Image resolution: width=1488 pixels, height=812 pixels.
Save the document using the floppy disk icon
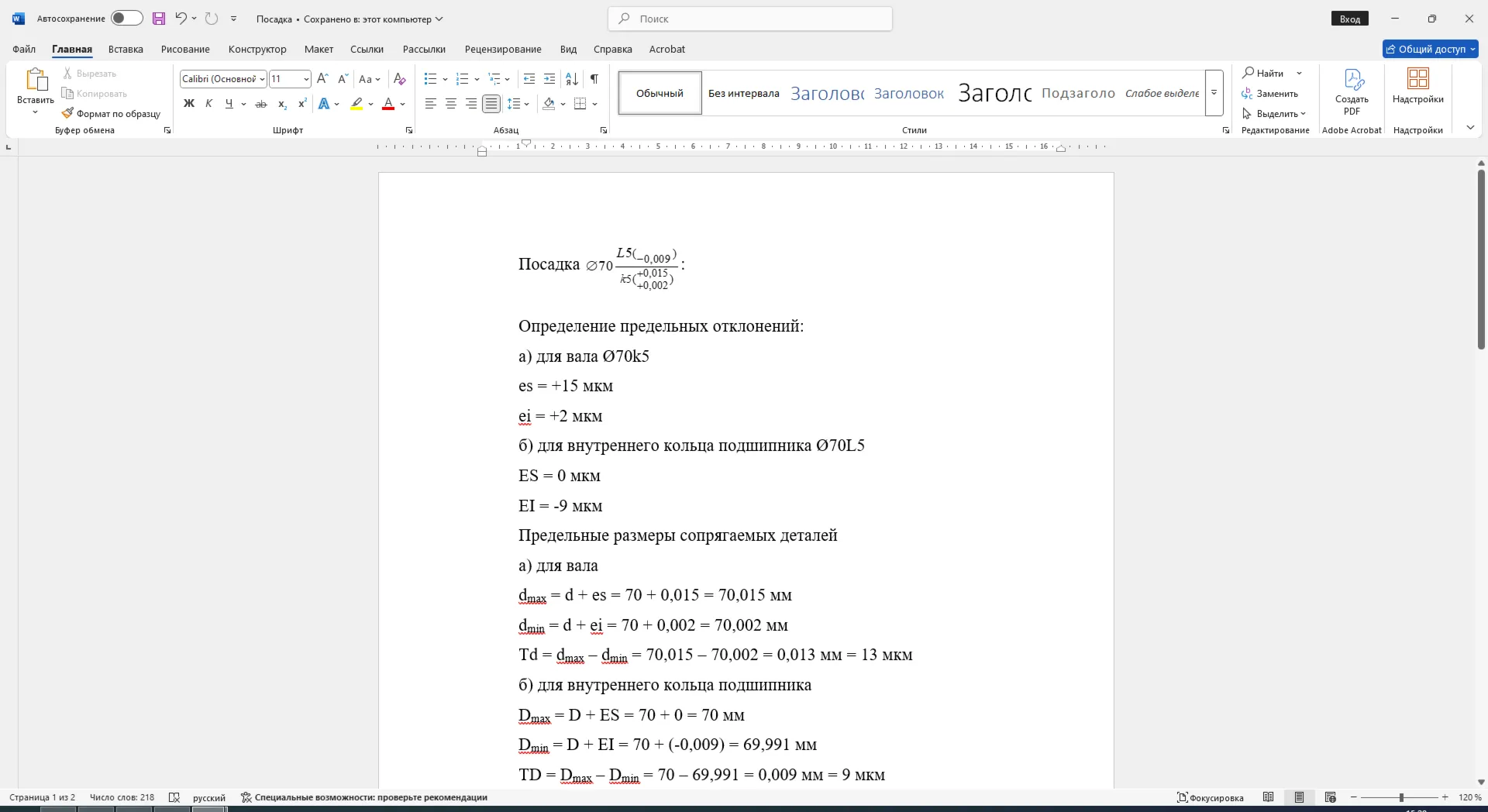(159, 19)
